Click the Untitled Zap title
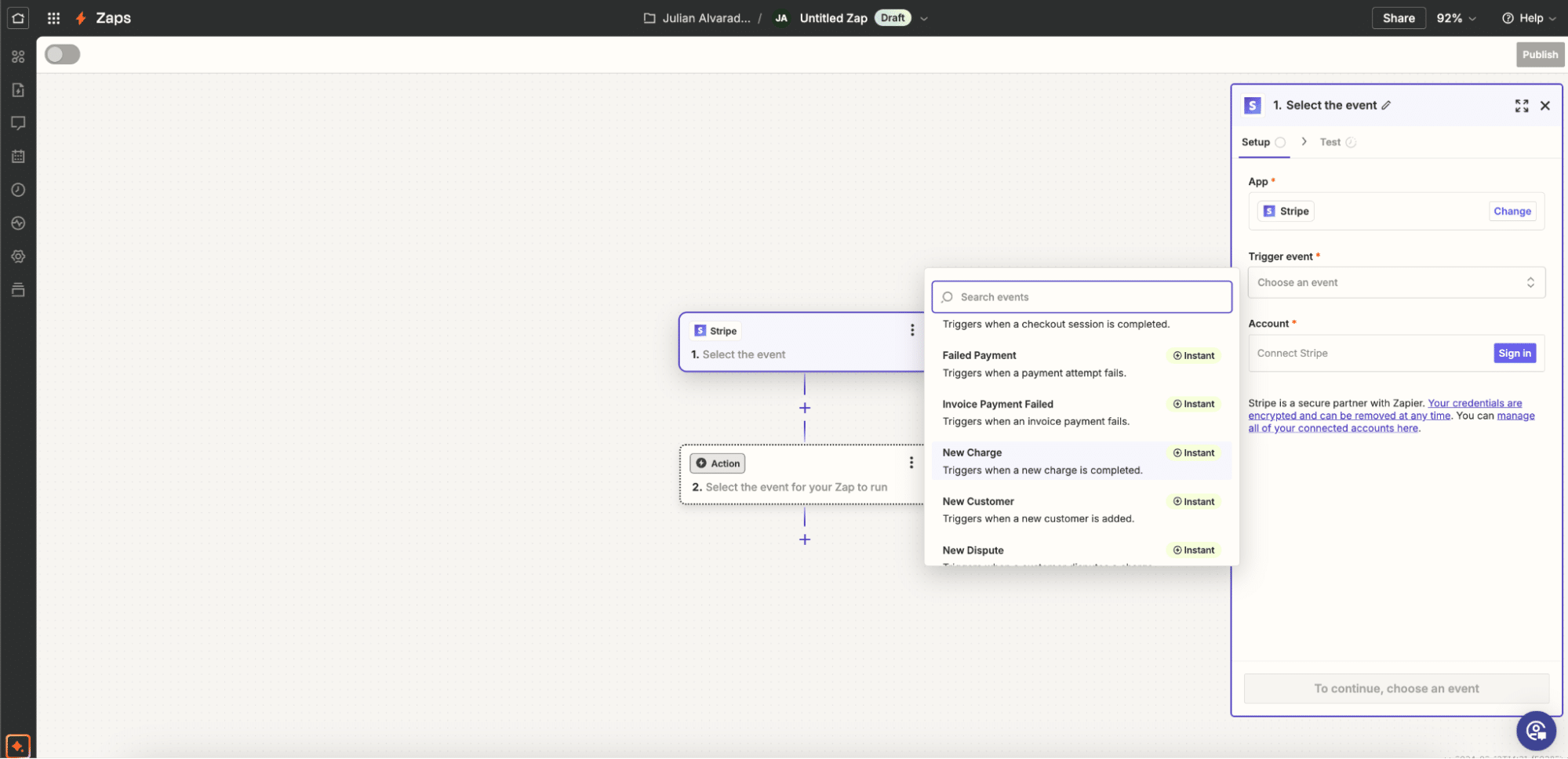Image resolution: width=1568 pixels, height=759 pixels. 833,18
